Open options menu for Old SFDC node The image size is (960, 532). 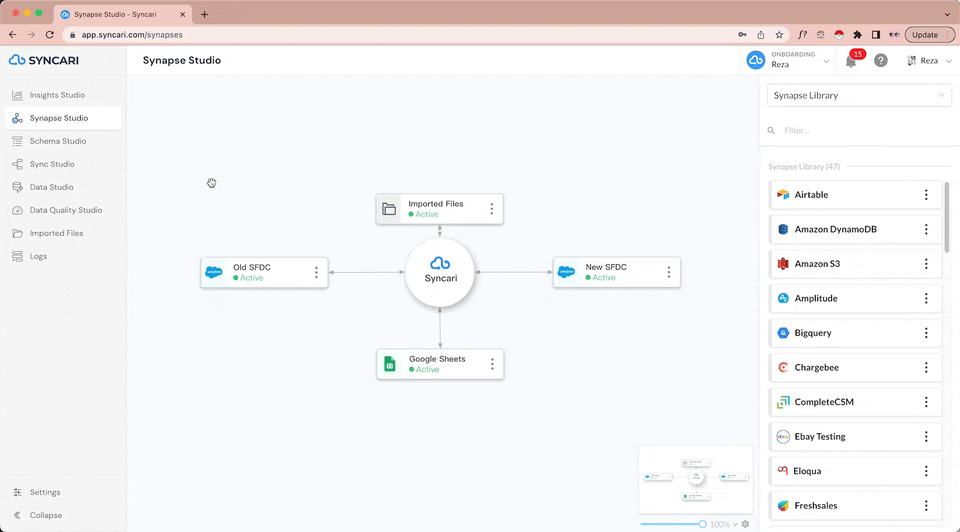pos(316,272)
